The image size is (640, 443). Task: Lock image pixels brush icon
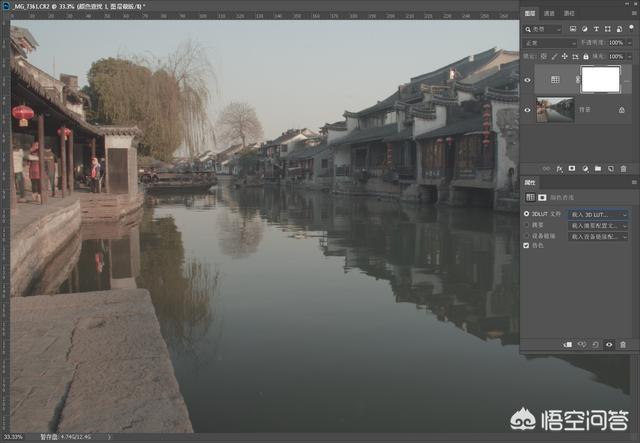[x=554, y=56]
